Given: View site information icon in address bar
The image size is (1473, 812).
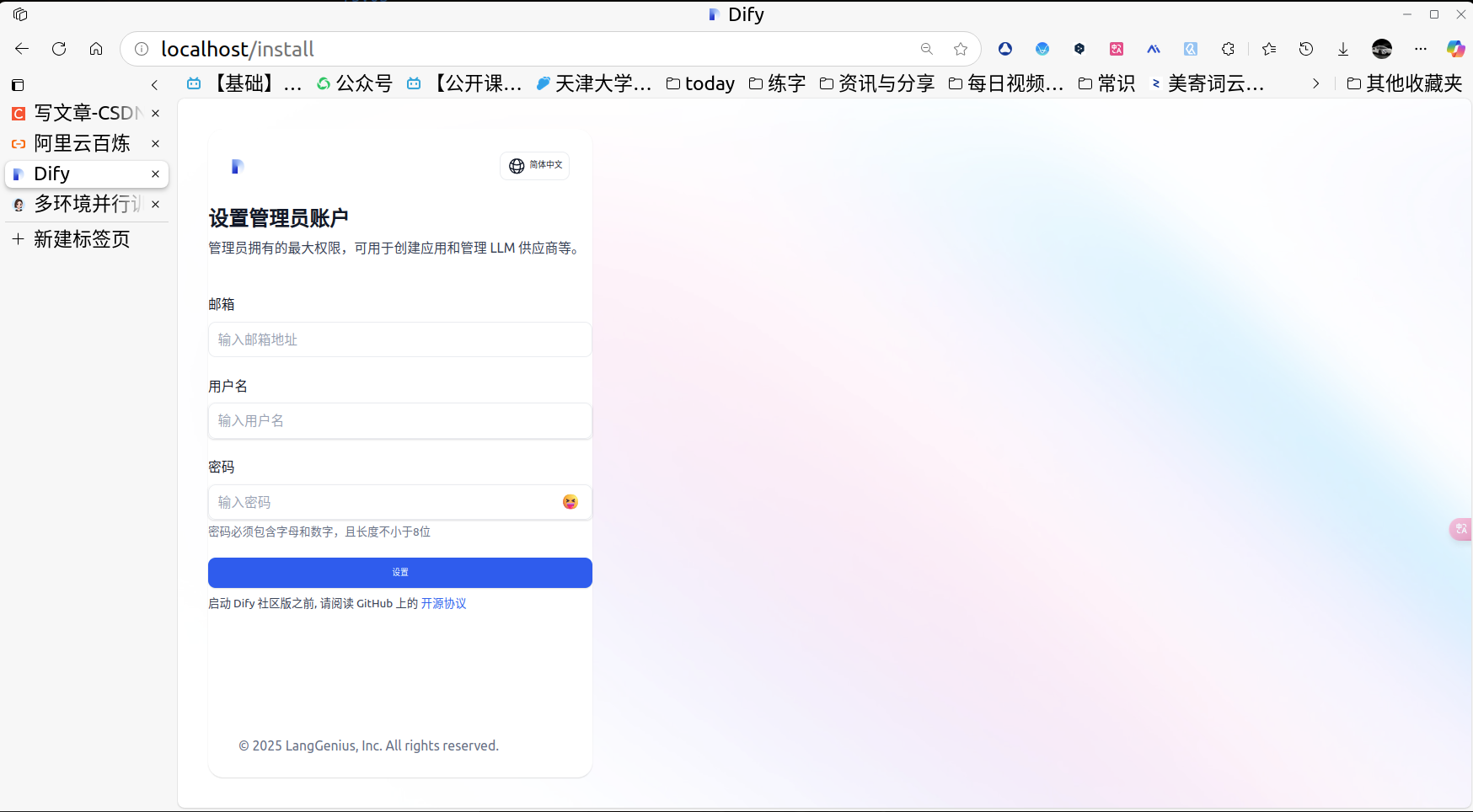Looking at the screenshot, I should tap(142, 49).
